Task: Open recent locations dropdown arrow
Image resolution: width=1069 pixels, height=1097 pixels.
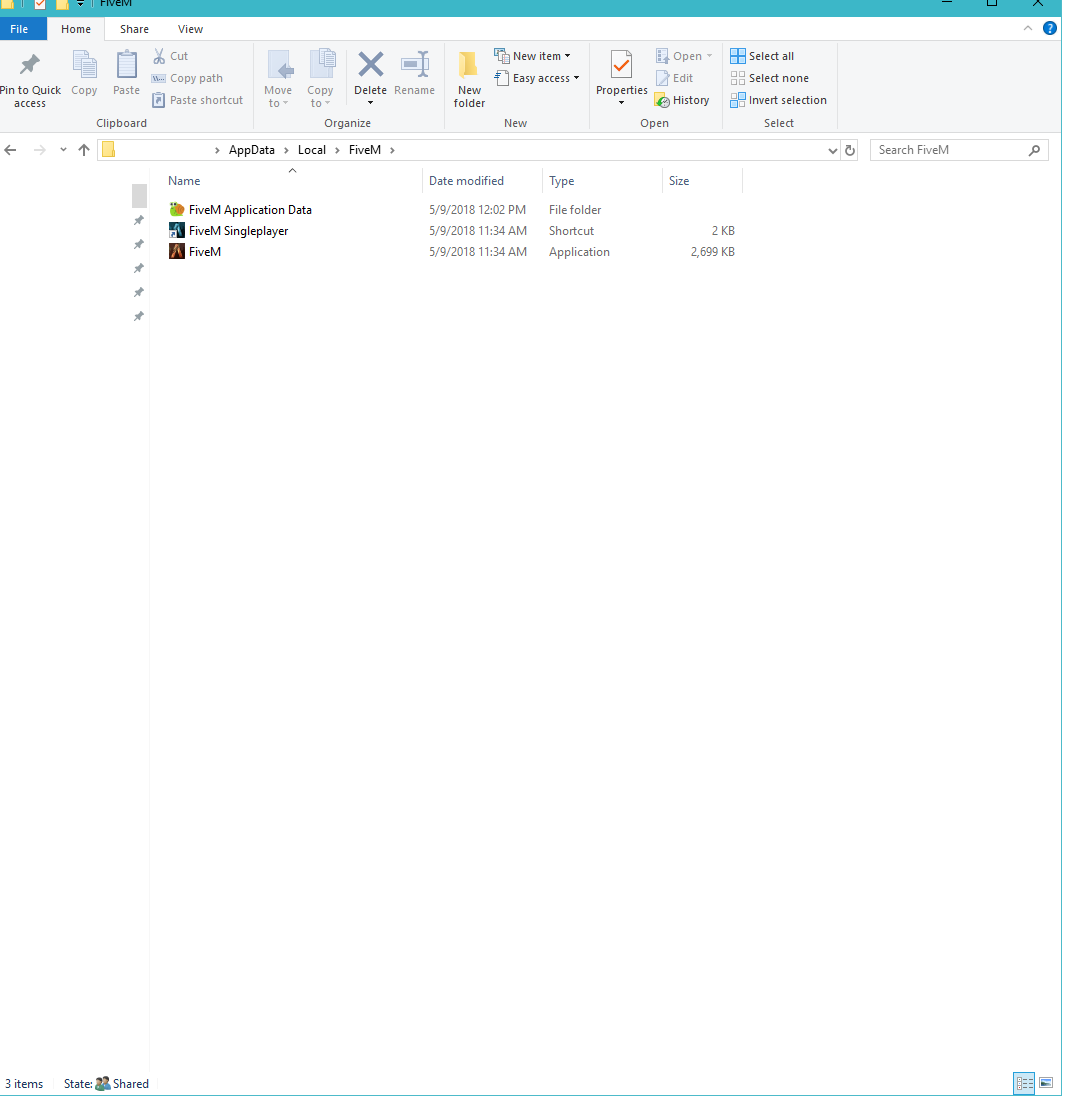Action: pyautogui.click(x=63, y=150)
